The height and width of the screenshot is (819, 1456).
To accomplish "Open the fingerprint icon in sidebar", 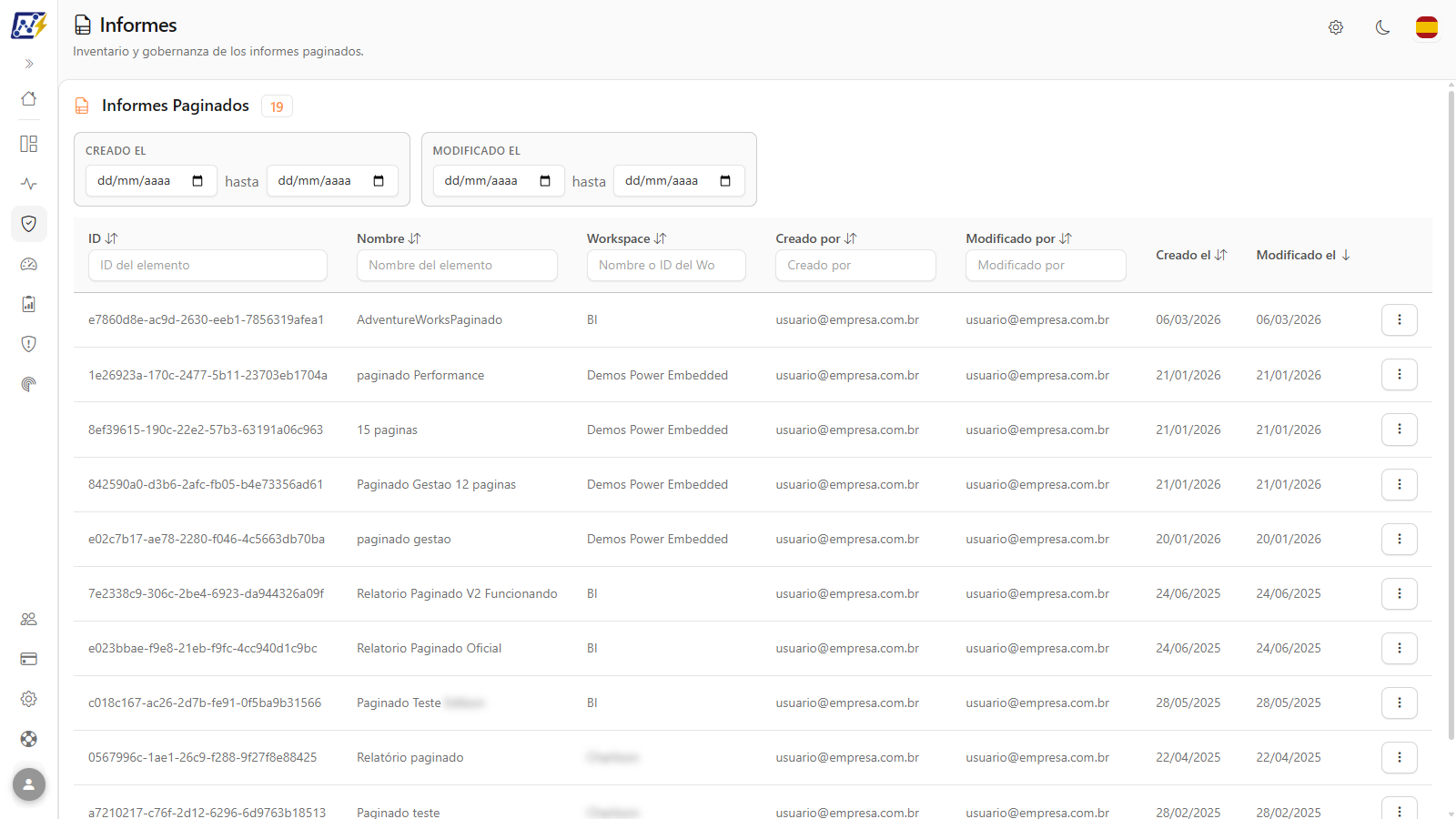I will click(29, 384).
